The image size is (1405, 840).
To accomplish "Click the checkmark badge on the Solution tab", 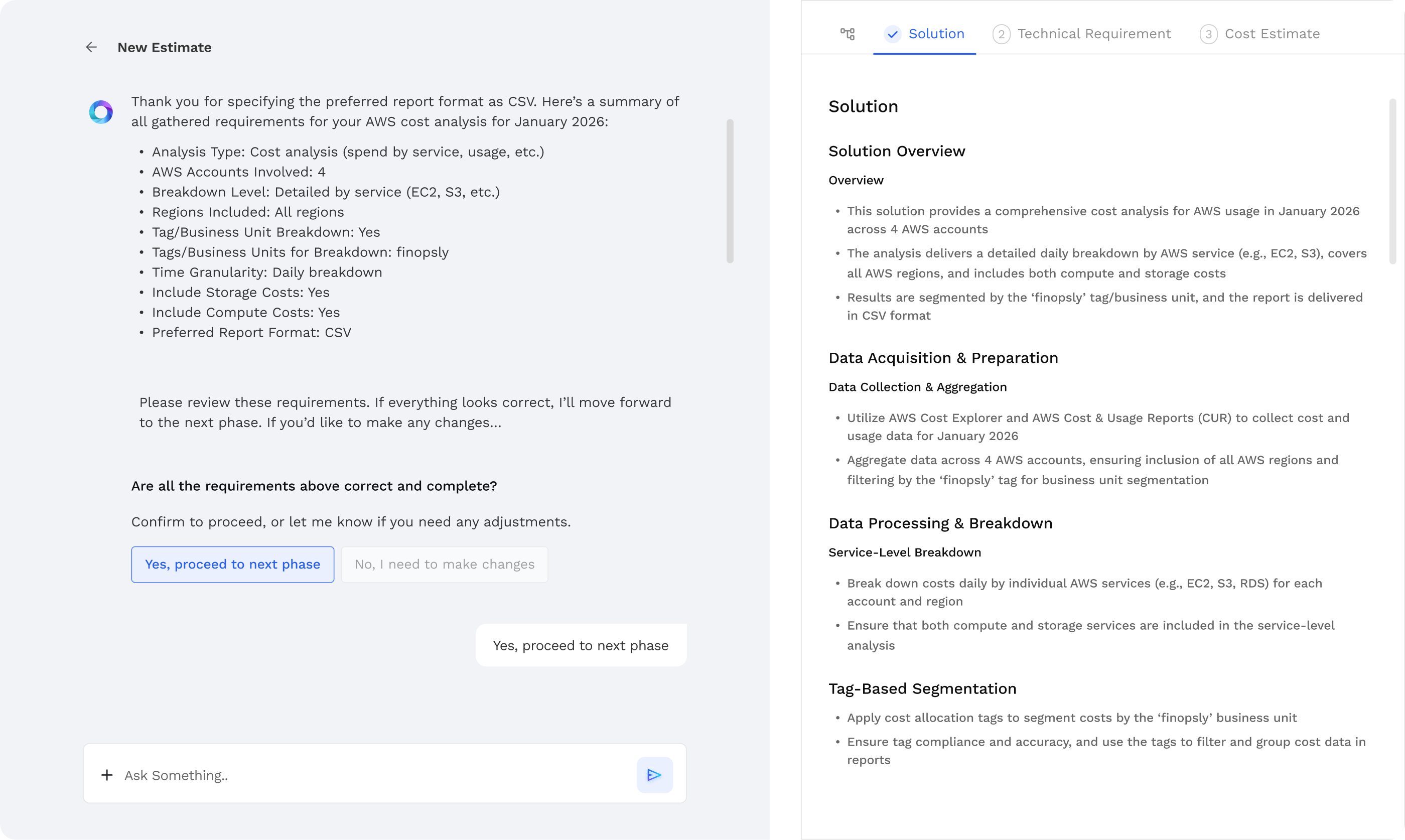I will (x=892, y=34).
